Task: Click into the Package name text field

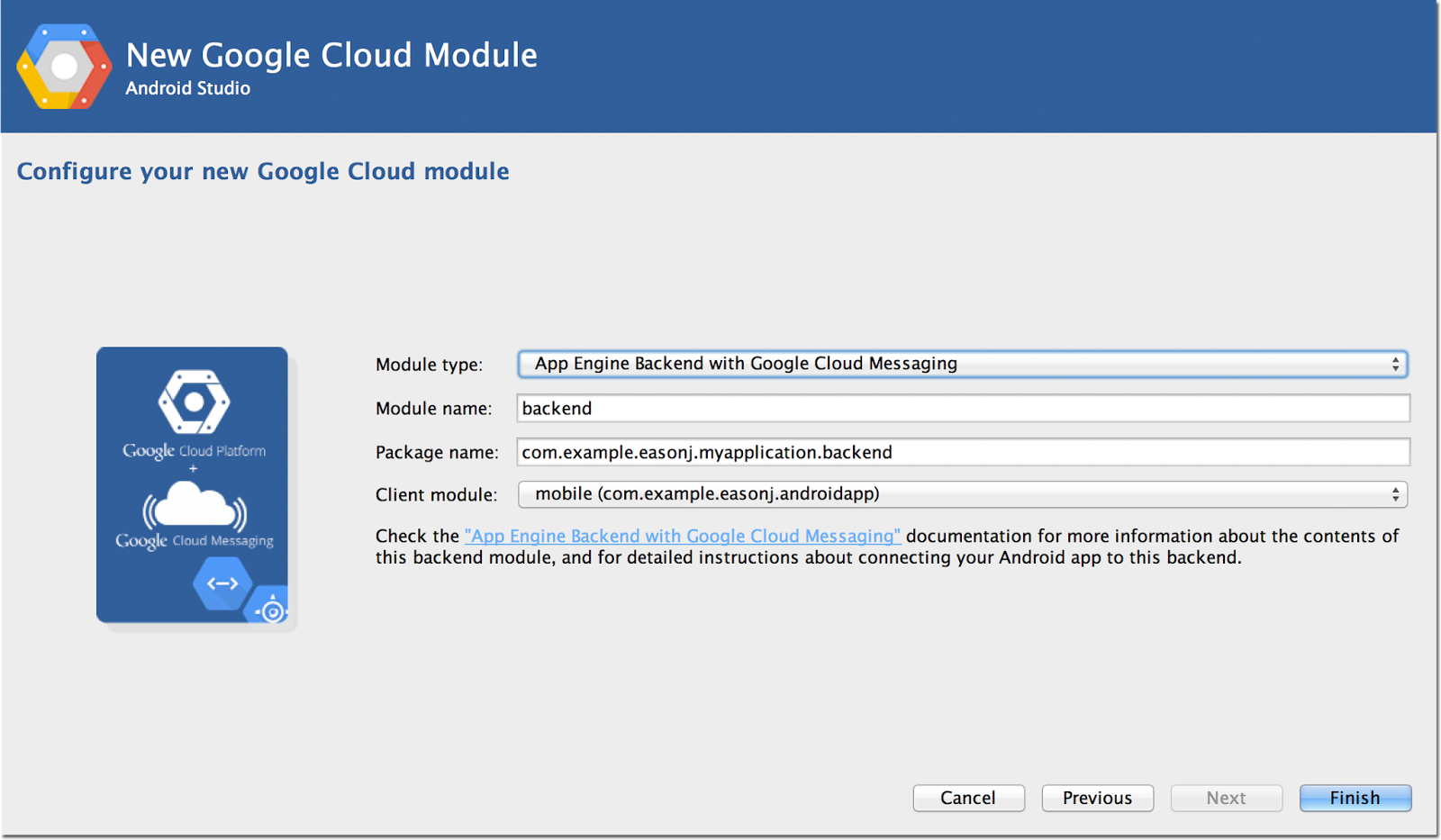Action: [963, 452]
